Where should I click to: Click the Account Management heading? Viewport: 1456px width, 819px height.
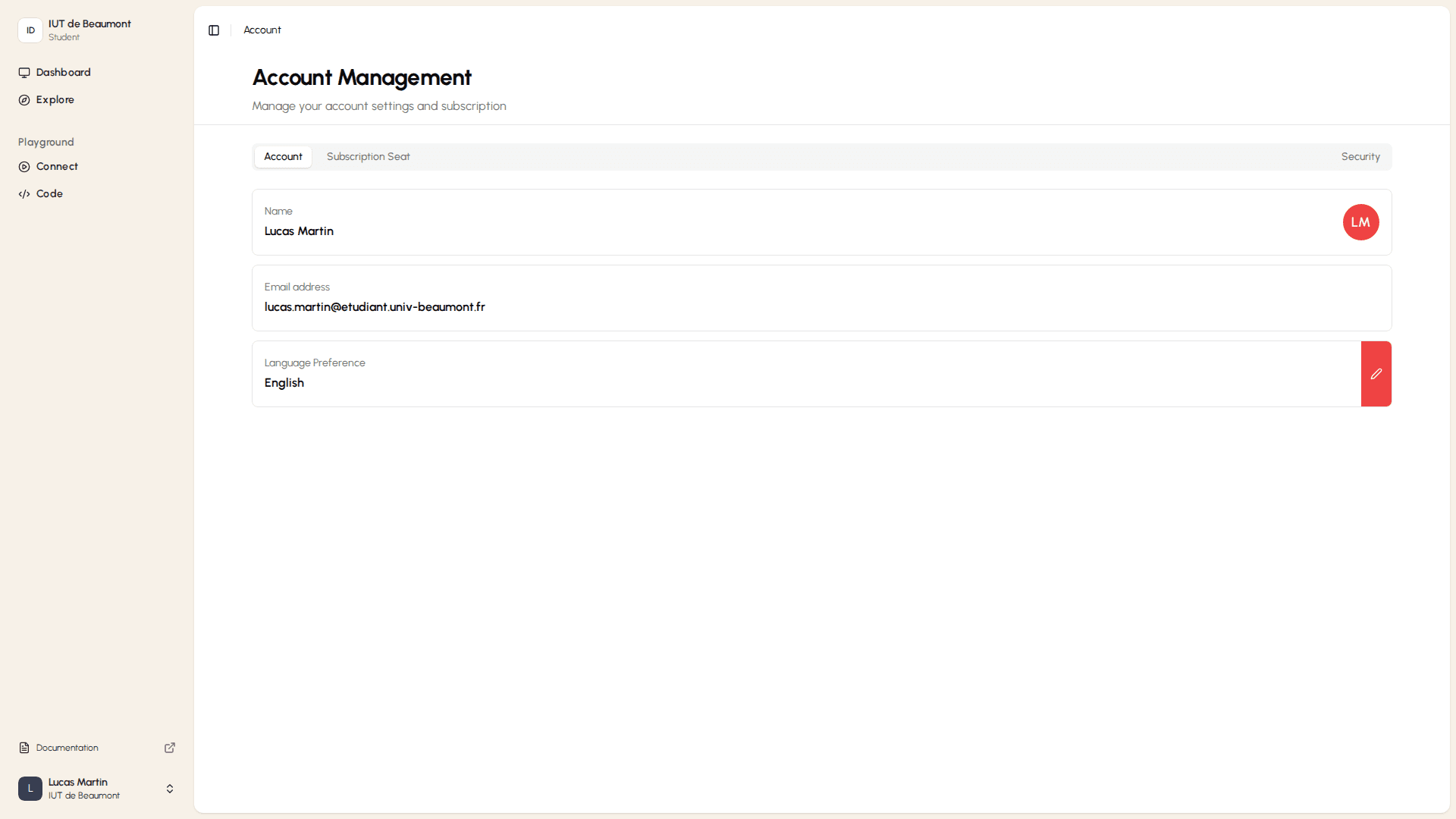tap(362, 77)
